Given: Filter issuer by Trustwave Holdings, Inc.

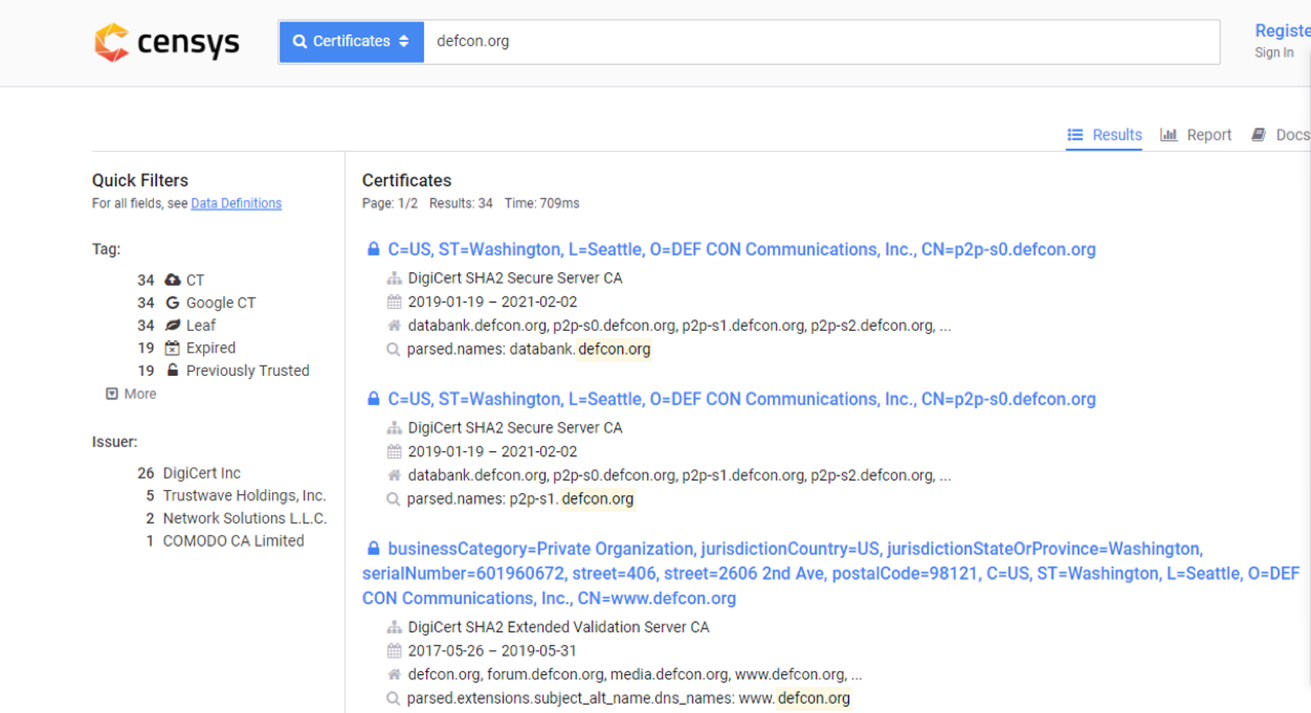Looking at the screenshot, I should tap(244, 496).
